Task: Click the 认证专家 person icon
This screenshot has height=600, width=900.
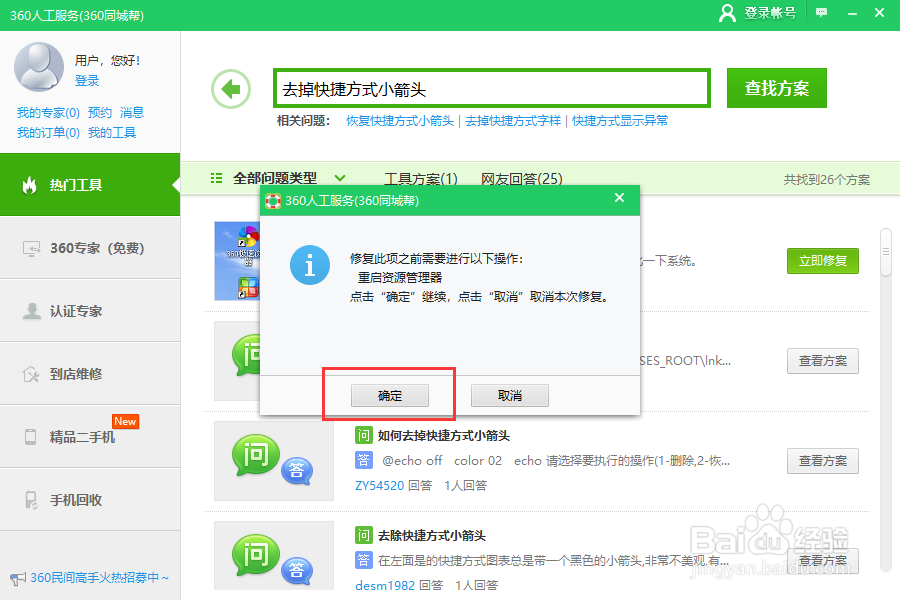Action: [33, 310]
